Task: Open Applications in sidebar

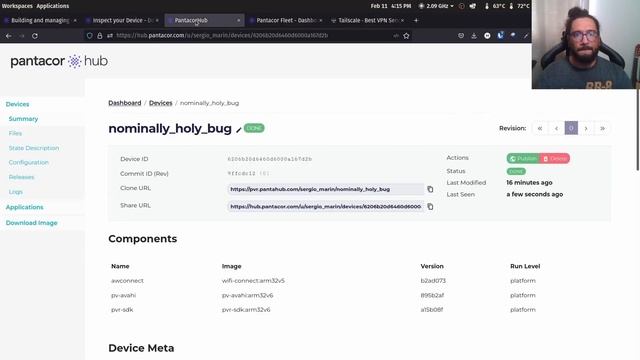Action: (x=24, y=207)
